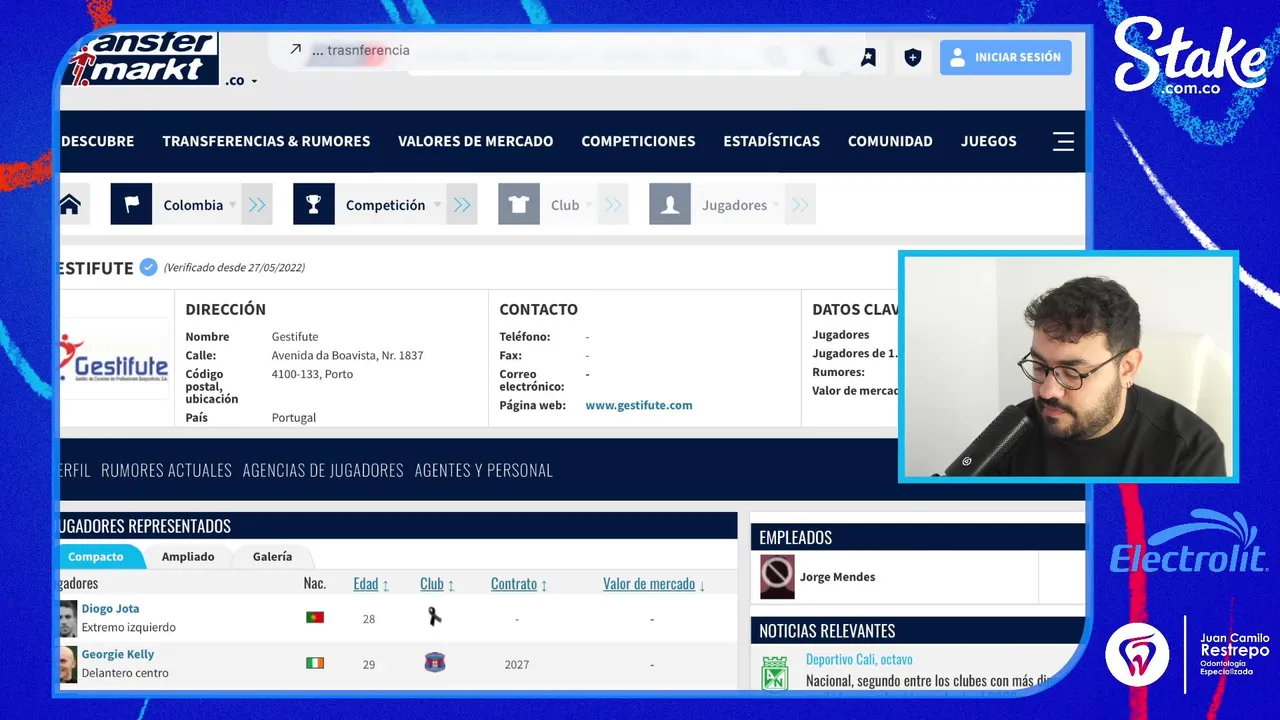This screenshot has height=720, width=1280.
Task: Open the Comunidad menu
Action: tap(890, 141)
